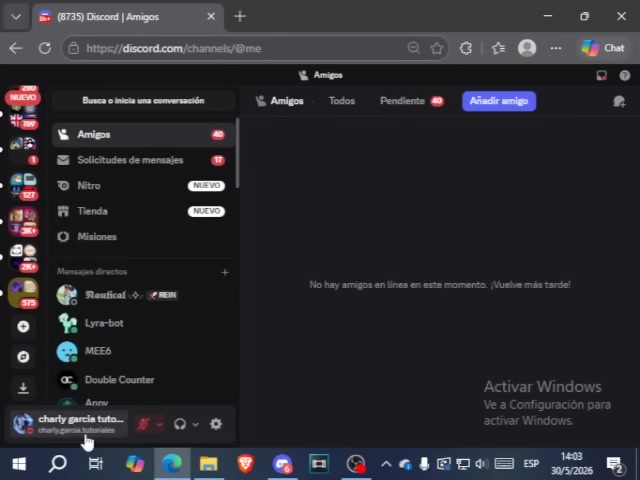The height and width of the screenshot is (480, 640).
Task: Go back in the browser
Action: tap(16, 48)
